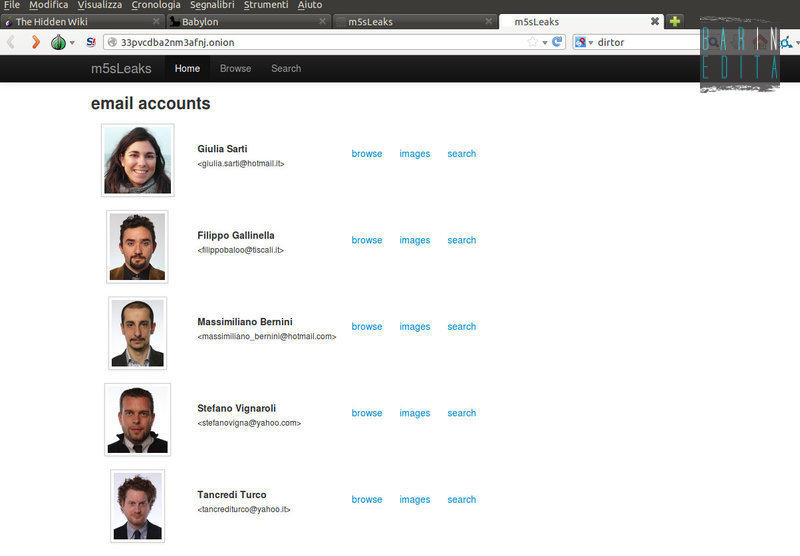
Task: Click the email accounts heading
Action: [x=151, y=104]
